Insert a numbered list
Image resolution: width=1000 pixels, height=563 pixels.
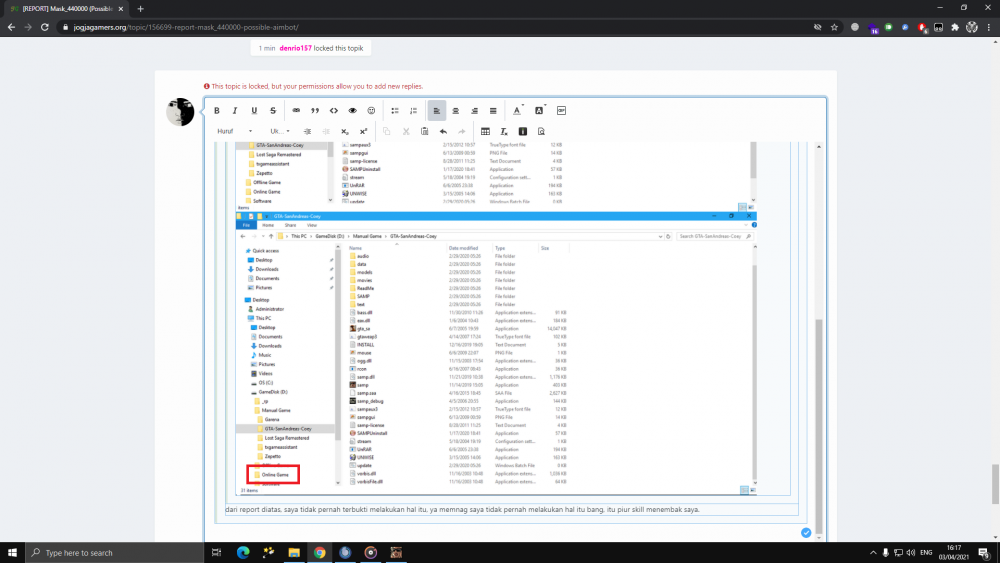coord(413,111)
